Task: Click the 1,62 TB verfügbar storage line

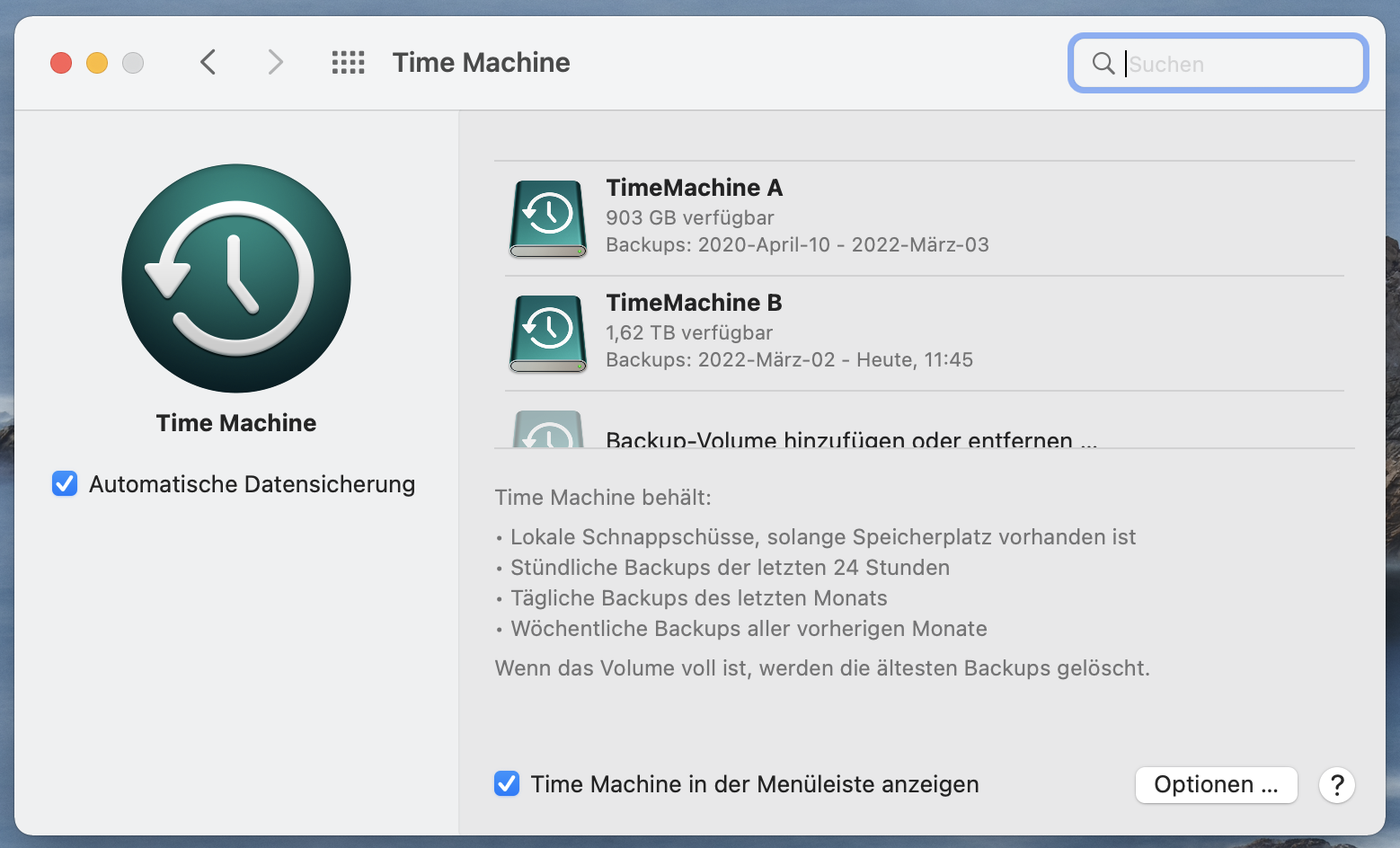Action: pos(689,333)
